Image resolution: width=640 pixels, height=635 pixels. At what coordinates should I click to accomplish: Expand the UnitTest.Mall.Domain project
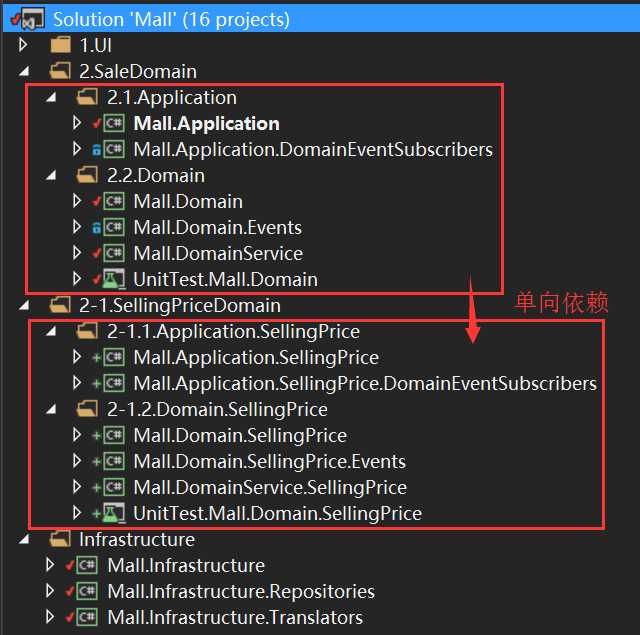(77, 279)
